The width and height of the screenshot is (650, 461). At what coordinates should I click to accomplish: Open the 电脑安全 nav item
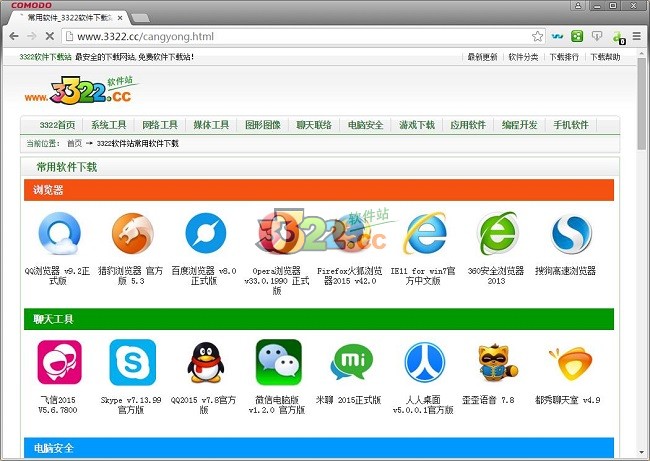click(x=366, y=125)
